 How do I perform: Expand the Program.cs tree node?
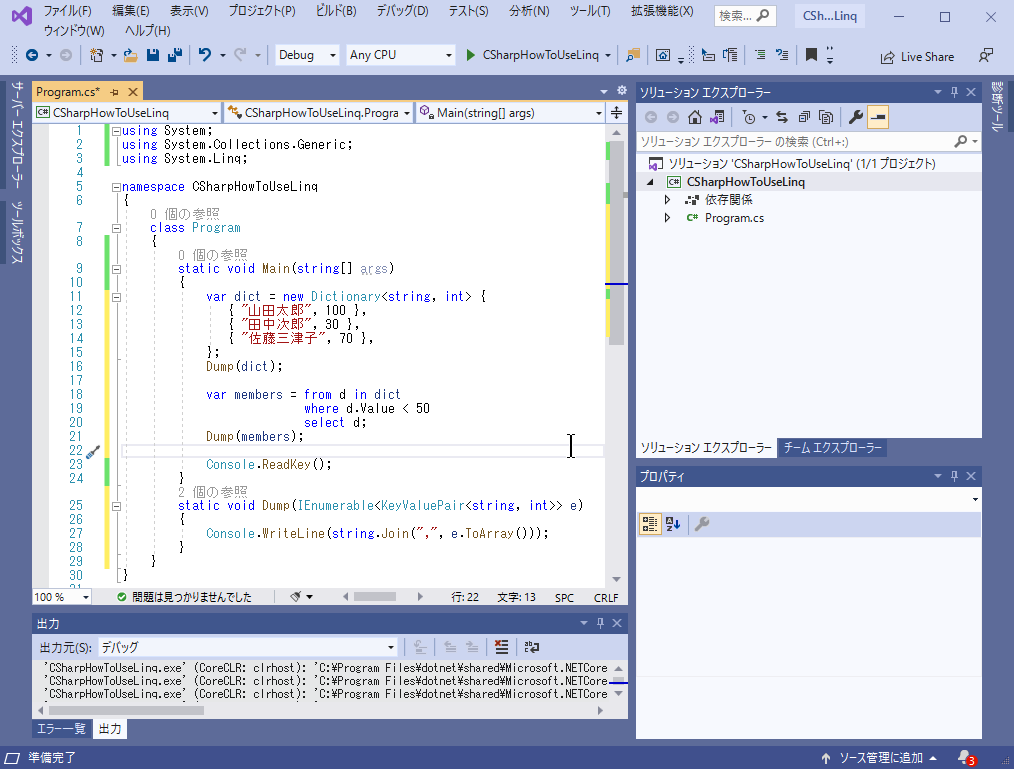(x=667, y=218)
